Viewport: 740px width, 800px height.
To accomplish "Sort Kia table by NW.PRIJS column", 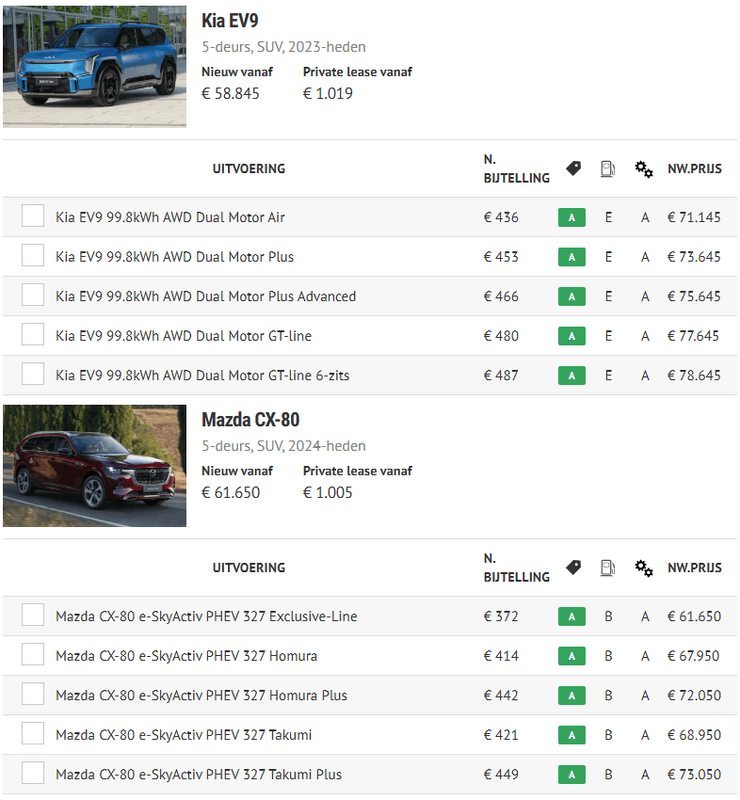I will (x=694, y=169).
